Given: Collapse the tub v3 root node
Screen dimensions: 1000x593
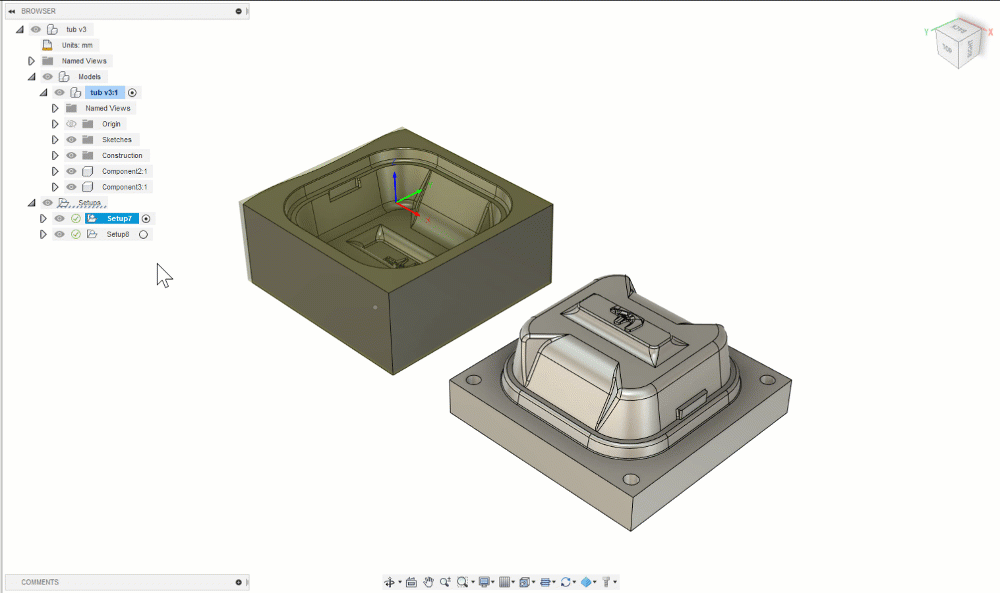Looking at the screenshot, I should coord(20,29).
